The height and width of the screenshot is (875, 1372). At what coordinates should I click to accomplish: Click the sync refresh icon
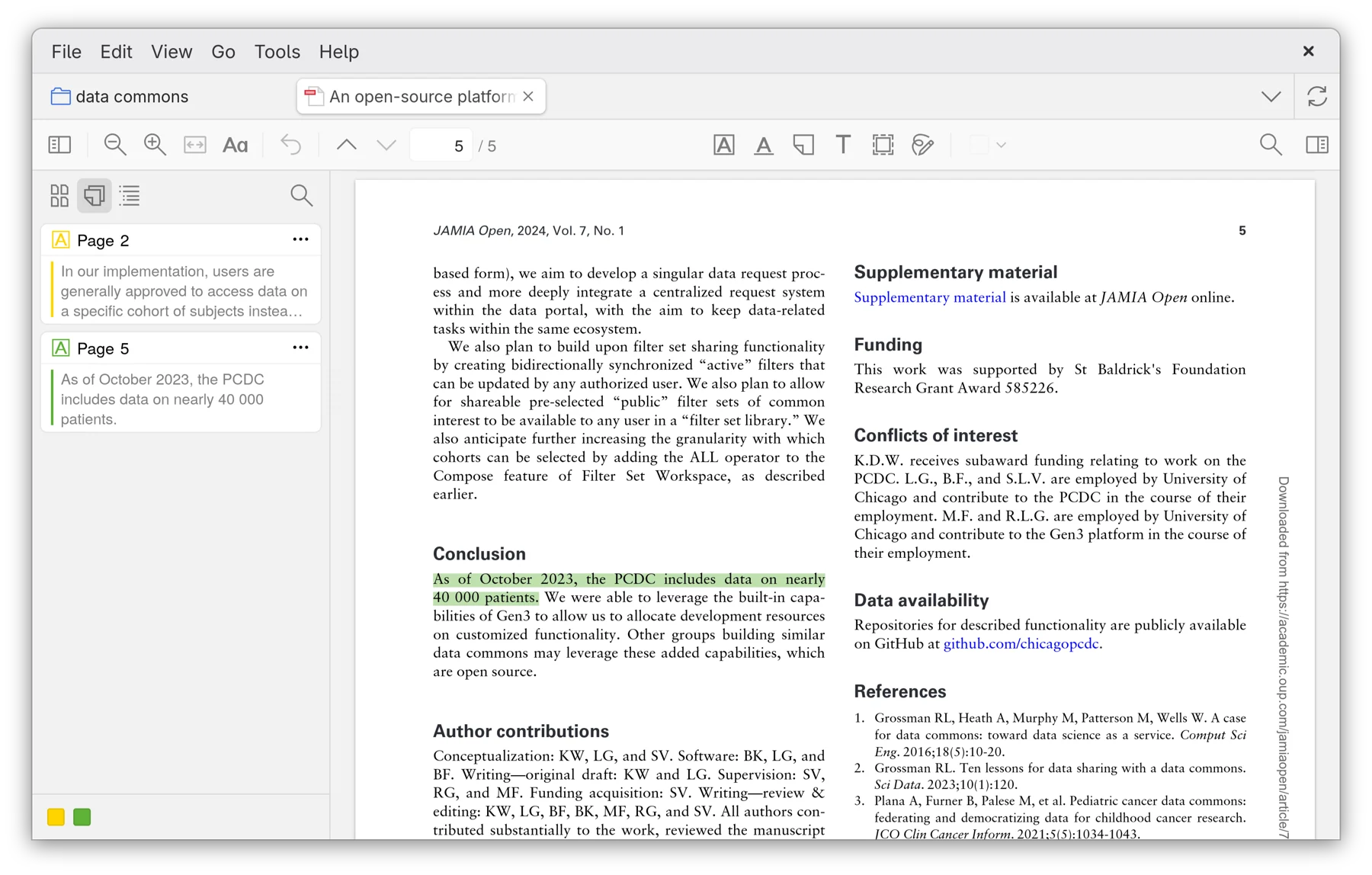(x=1317, y=97)
